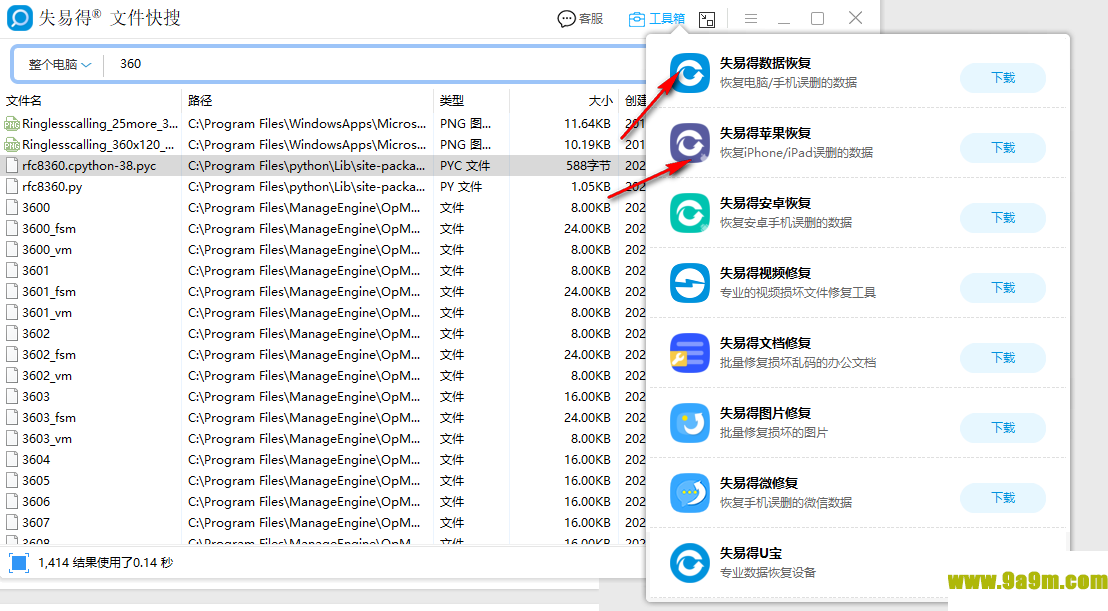The width and height of the screenshot is (1108, 611).
Task: Click the file icon of rfc8360.cpython-38.pyc
Action: [x=11, y=166]
